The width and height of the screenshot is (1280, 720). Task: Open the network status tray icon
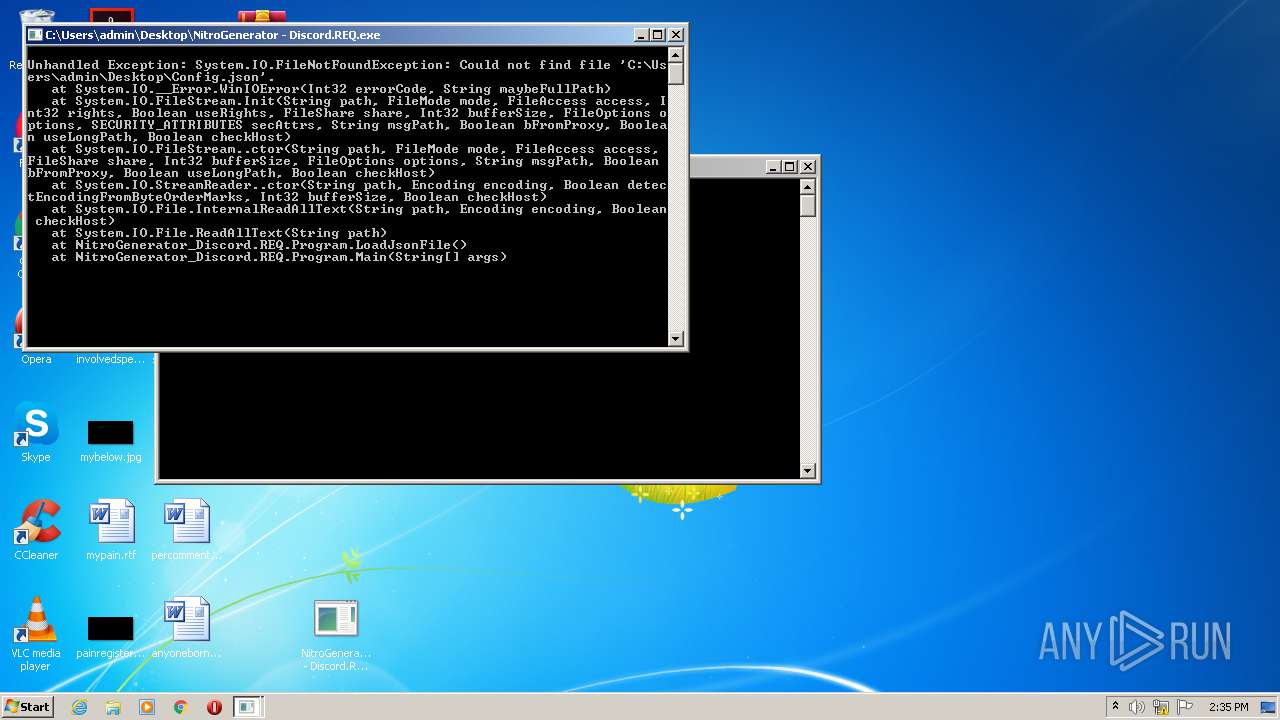1161,707
